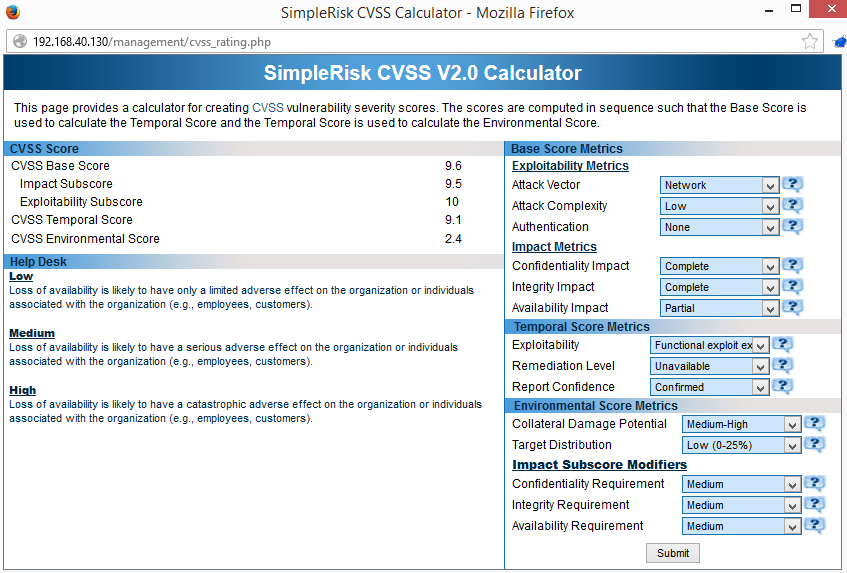
Task: Open the Confidentiality Requirement dropdown
Action: click(x=741, y=484)
